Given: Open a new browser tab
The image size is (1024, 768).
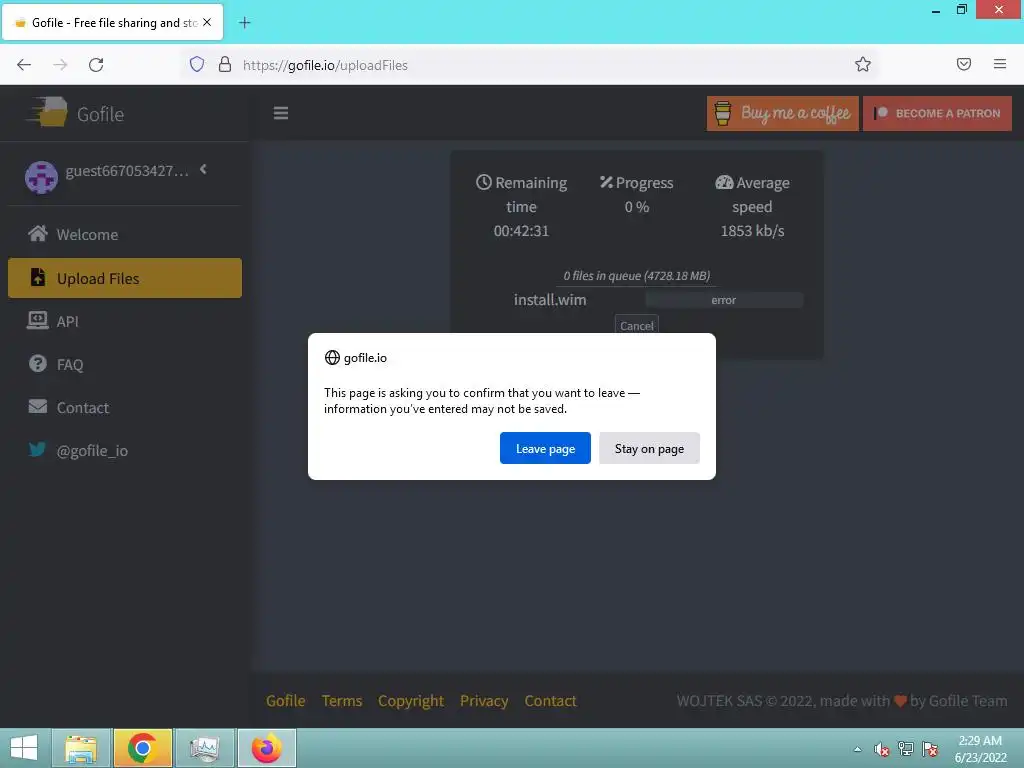Looking at the screenshot, I should [244, 23].
